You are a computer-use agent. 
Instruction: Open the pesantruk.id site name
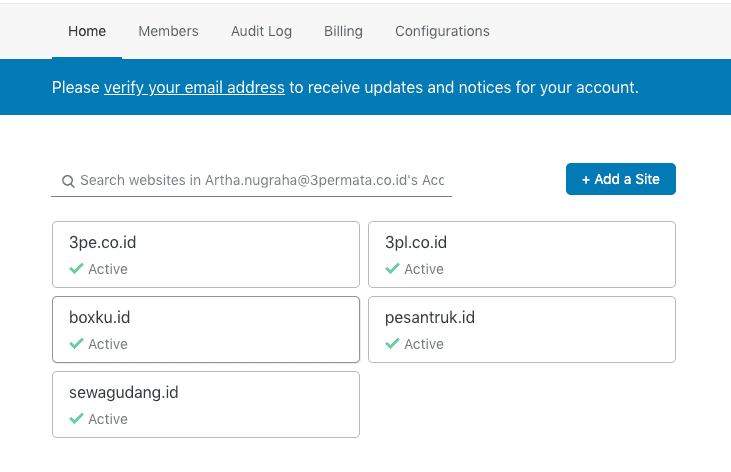pos(430,318)
